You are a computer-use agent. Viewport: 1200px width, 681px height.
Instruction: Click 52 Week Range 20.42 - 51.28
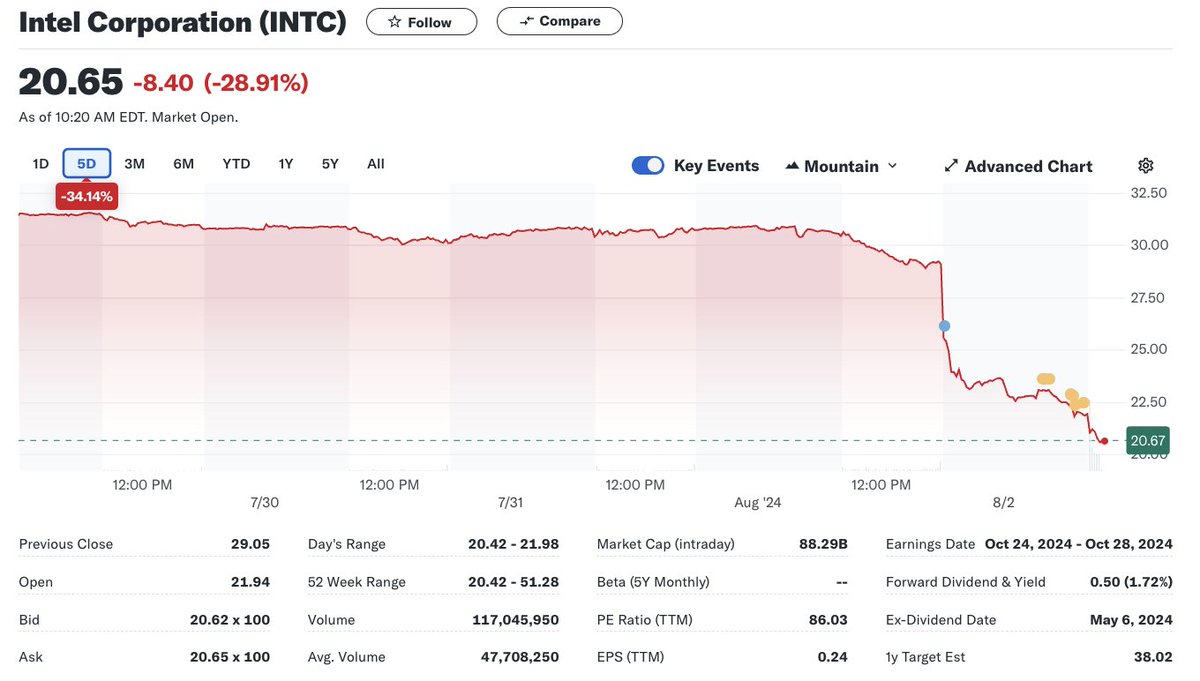tap(513, 582)
